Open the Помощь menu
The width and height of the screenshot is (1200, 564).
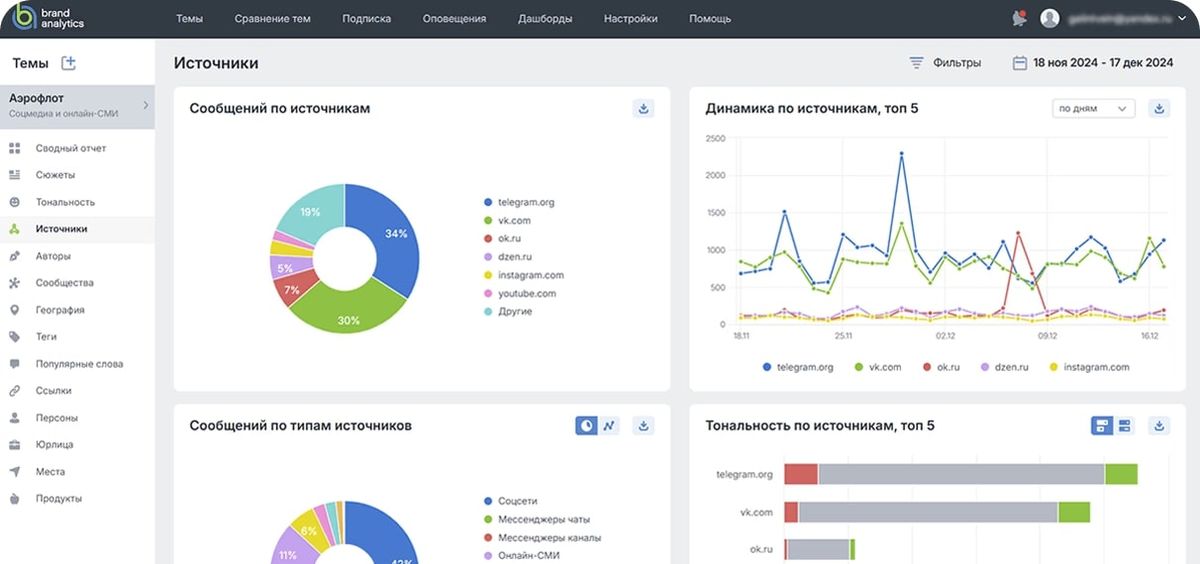710,18
